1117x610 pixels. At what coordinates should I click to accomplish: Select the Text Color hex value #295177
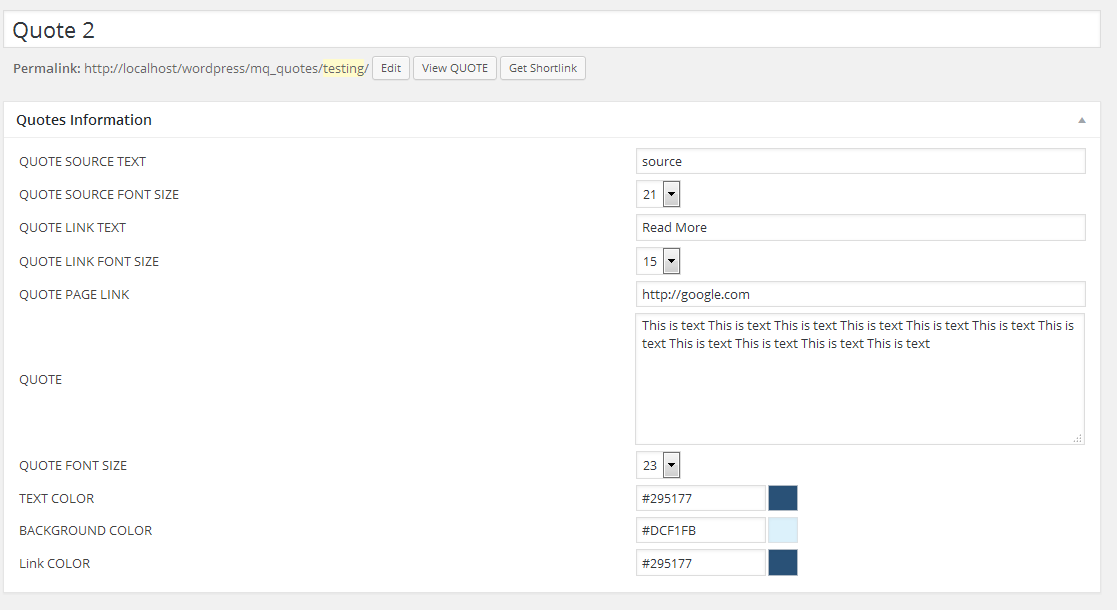point(700,498)
